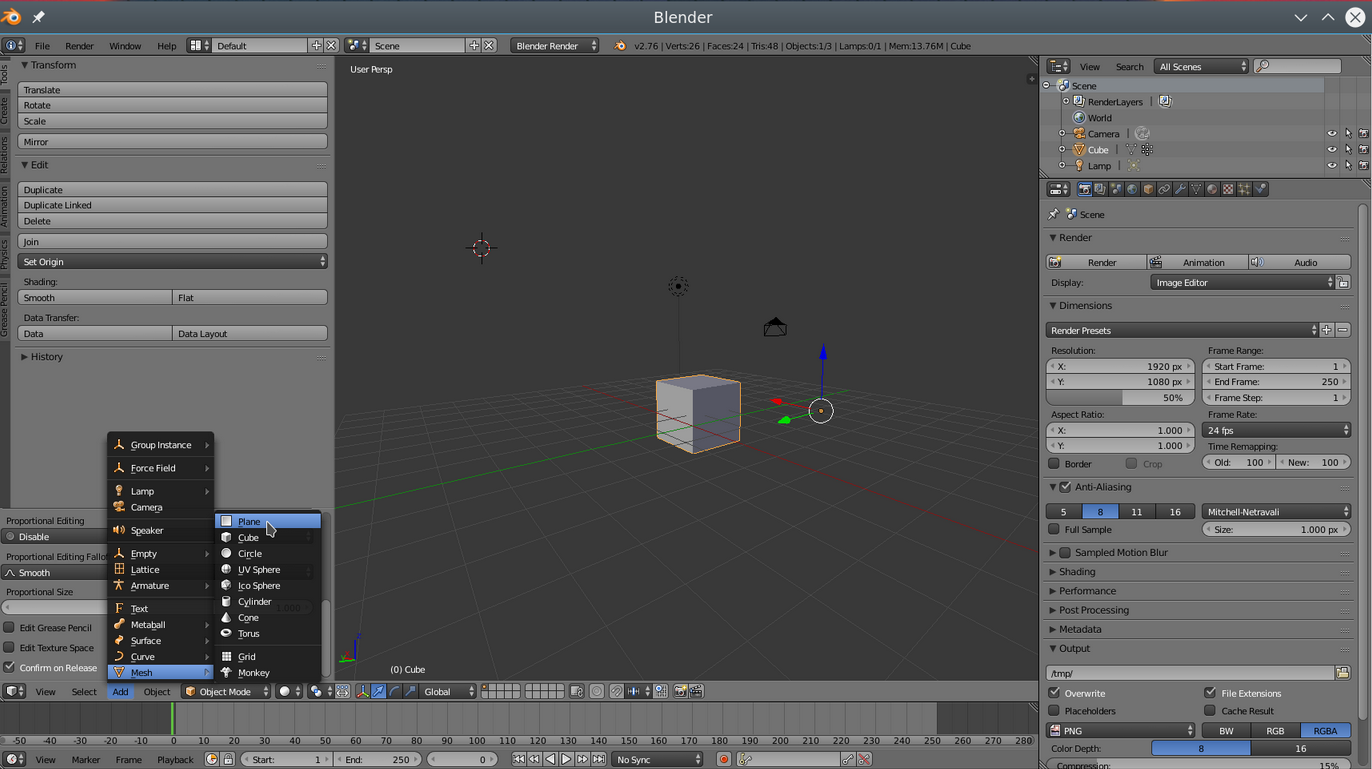Open the Material properties tab icon

[x=1212, y=189]
